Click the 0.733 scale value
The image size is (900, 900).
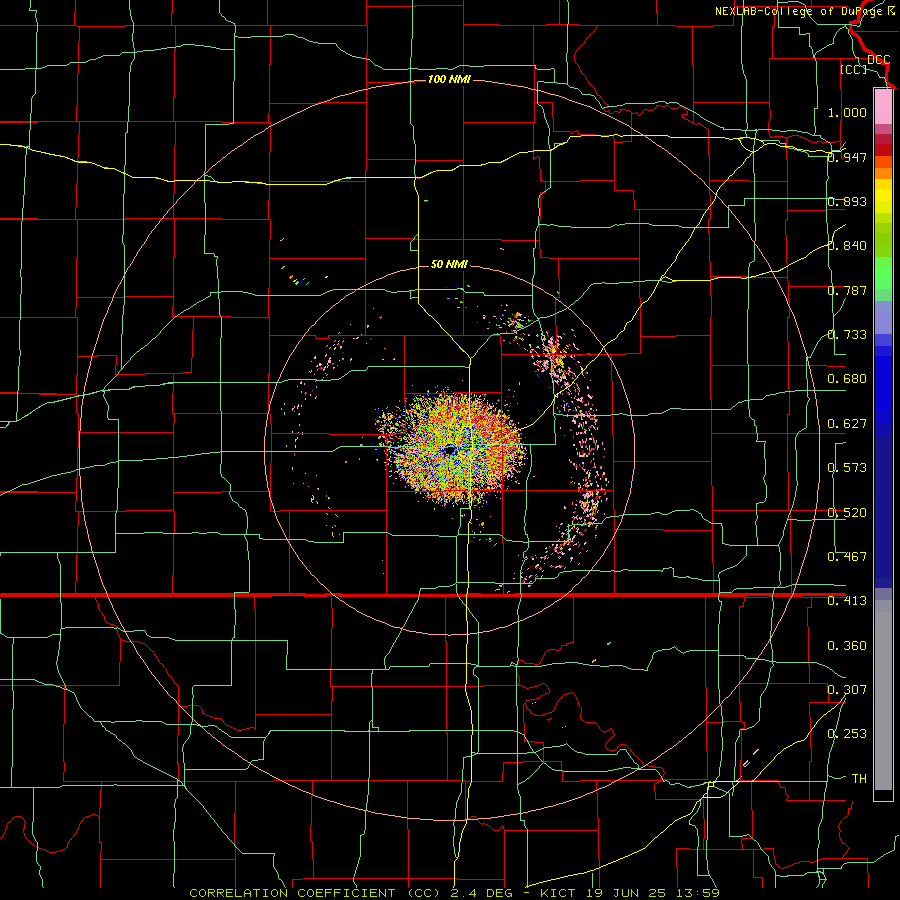coord(847,335)
